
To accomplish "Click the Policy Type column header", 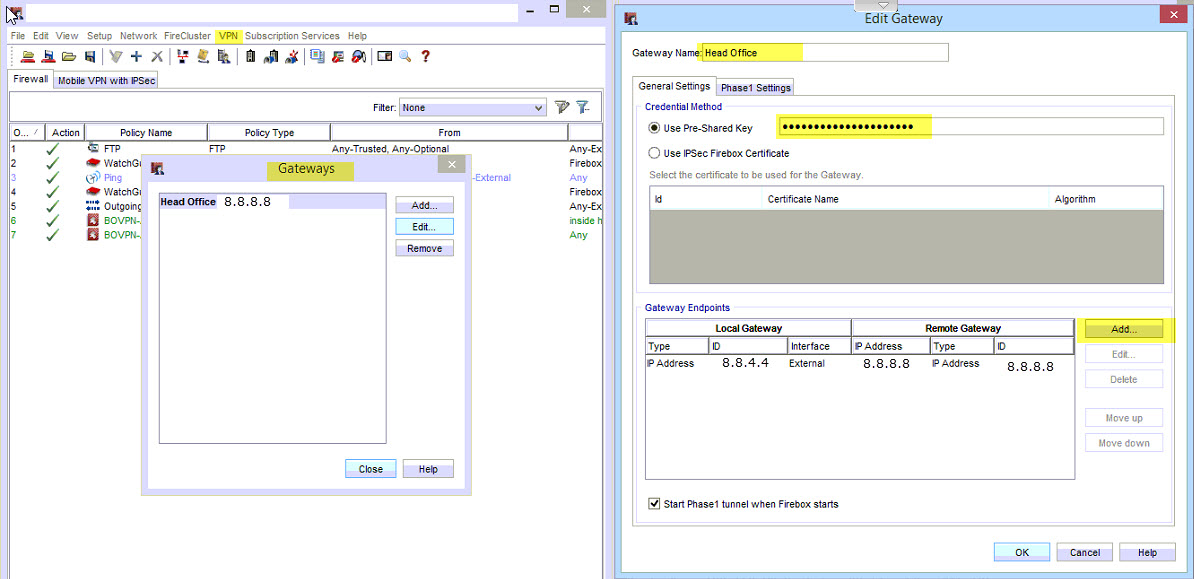I will click(270, 133).
